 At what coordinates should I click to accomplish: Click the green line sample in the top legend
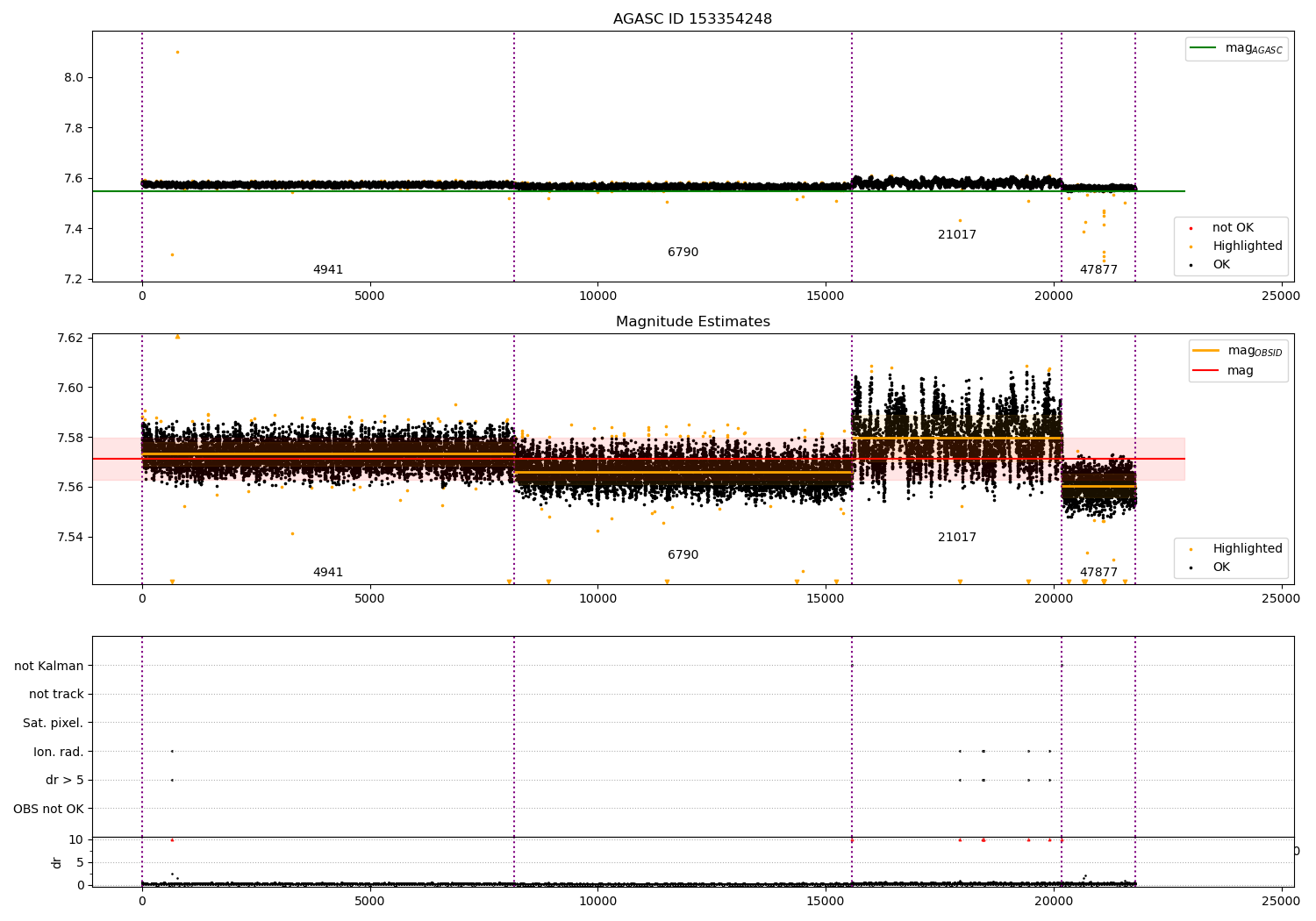click(1205, 48)
